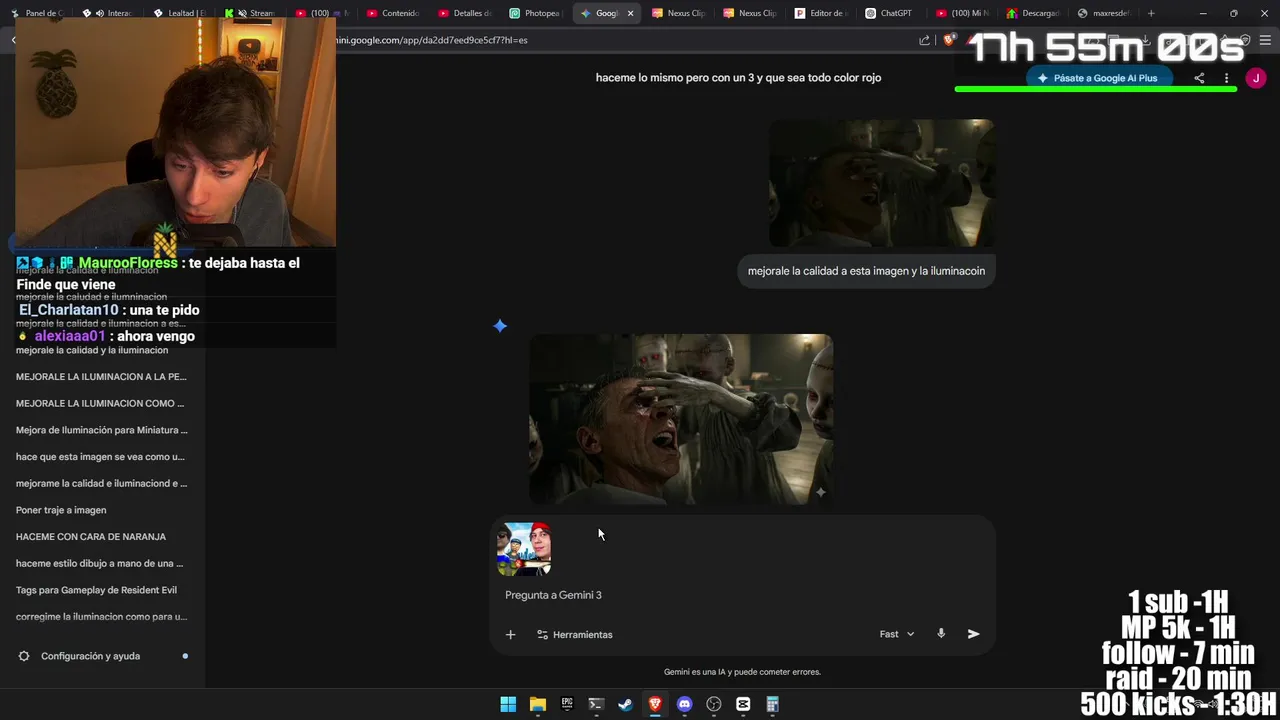Open CapCut from taskbar
The image size is (1280, 720).
[743, 704]
